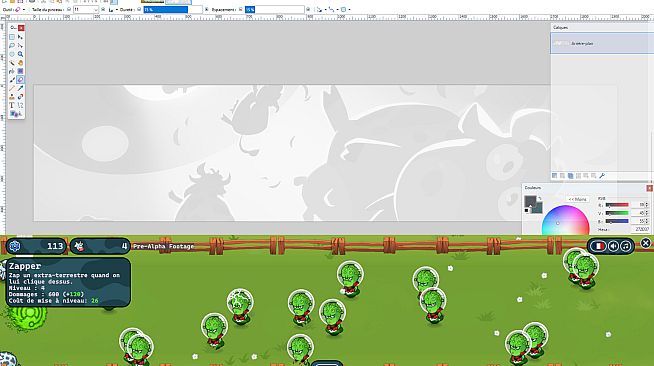Swap primary and secondary colors arrow

(x=540, y=198)
